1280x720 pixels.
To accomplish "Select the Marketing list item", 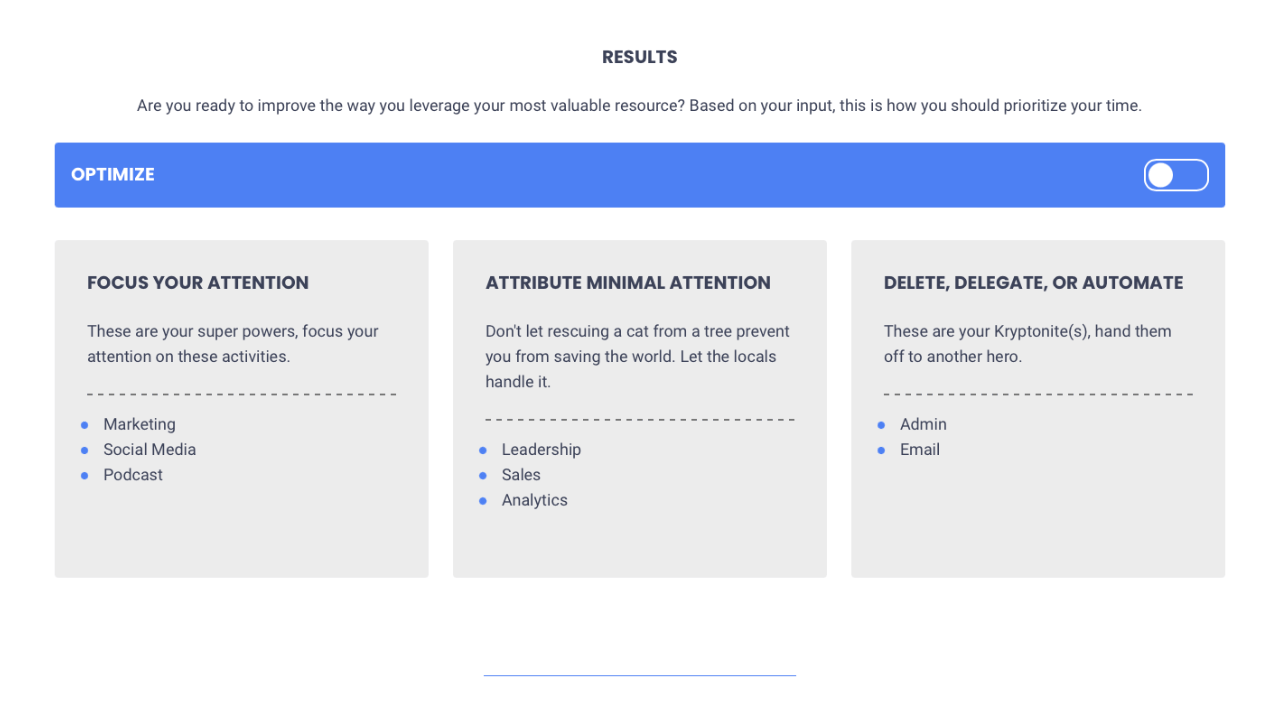I will click(139, 424).
